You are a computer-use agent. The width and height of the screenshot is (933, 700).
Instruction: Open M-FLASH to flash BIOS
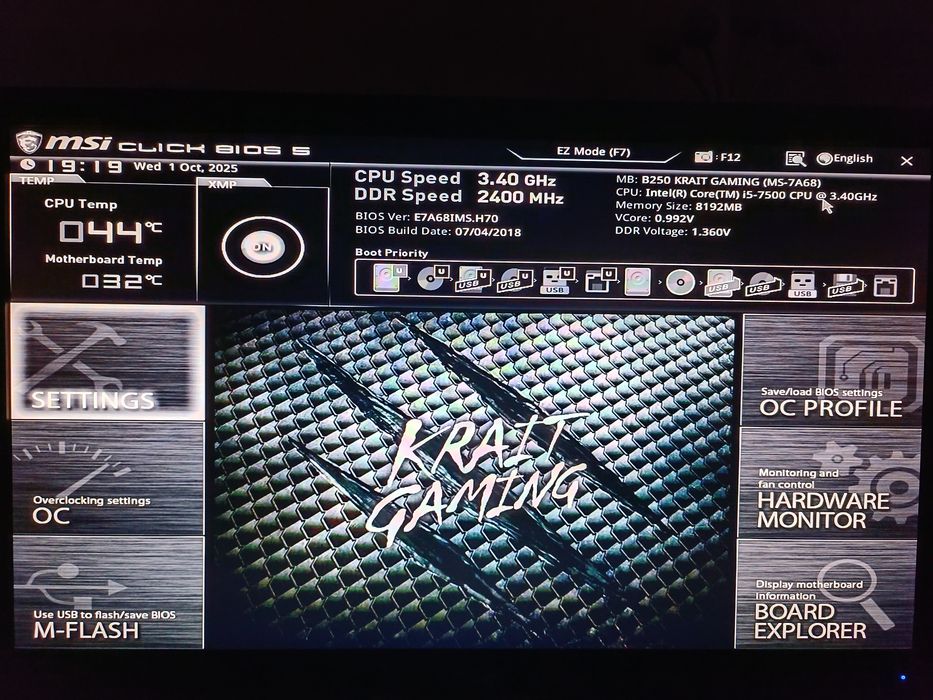click(108, 592)
